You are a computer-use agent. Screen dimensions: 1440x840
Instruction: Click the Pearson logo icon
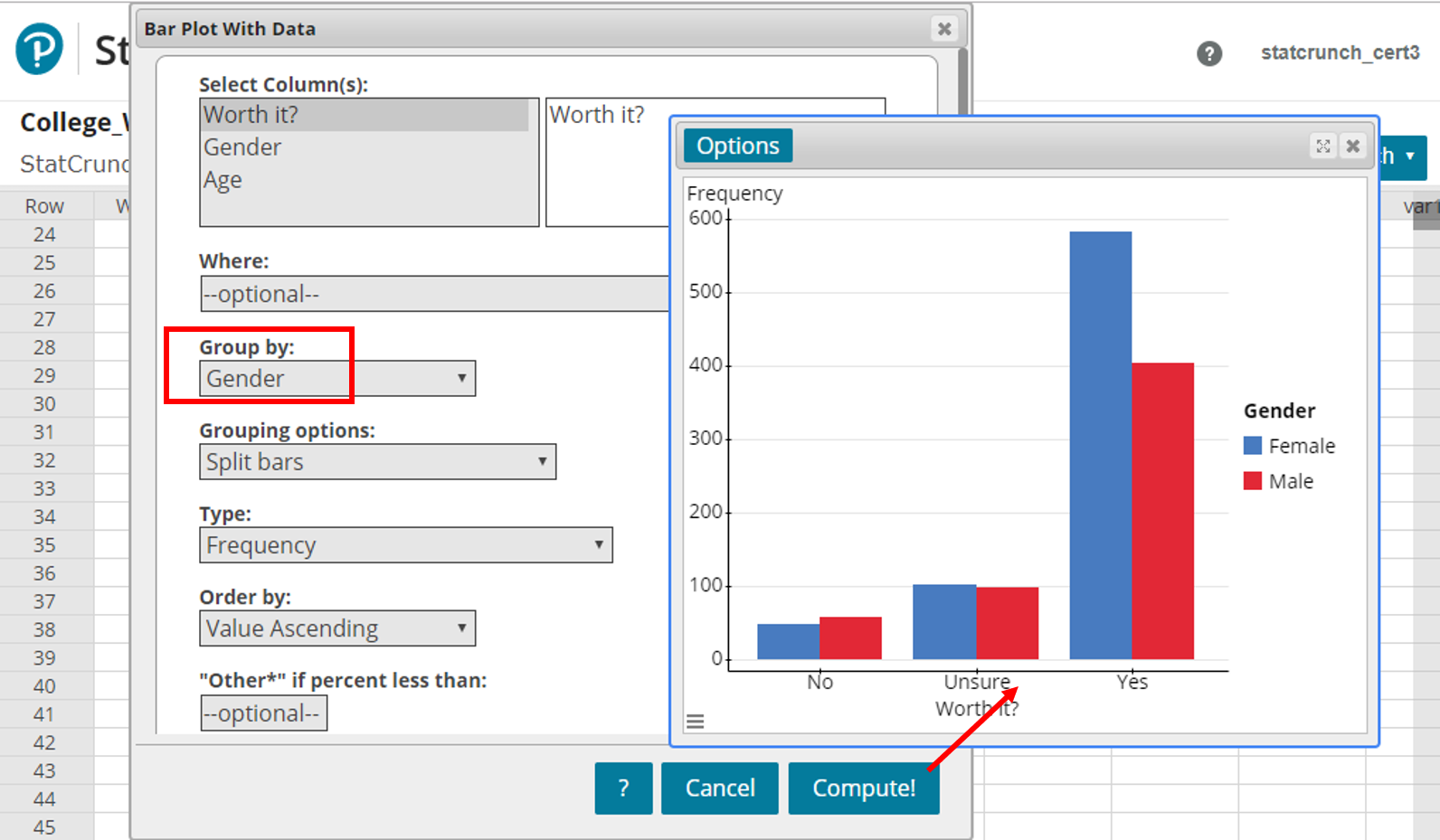pos(39,49)
